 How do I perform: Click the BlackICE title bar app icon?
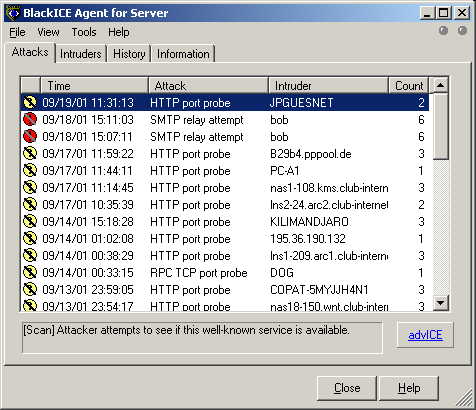(x=13, y=13)
